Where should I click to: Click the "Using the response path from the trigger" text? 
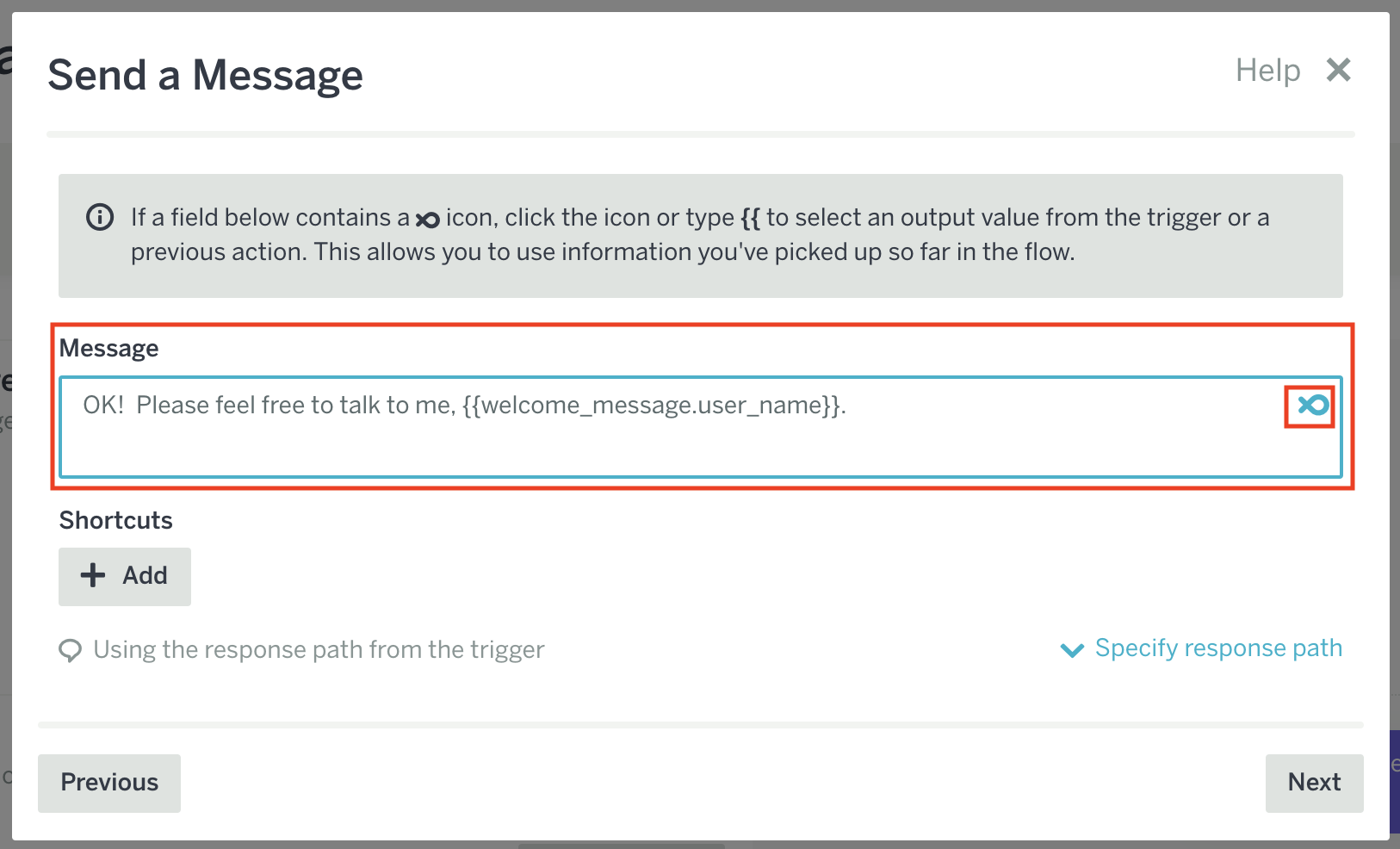click(x=319, y=649)
